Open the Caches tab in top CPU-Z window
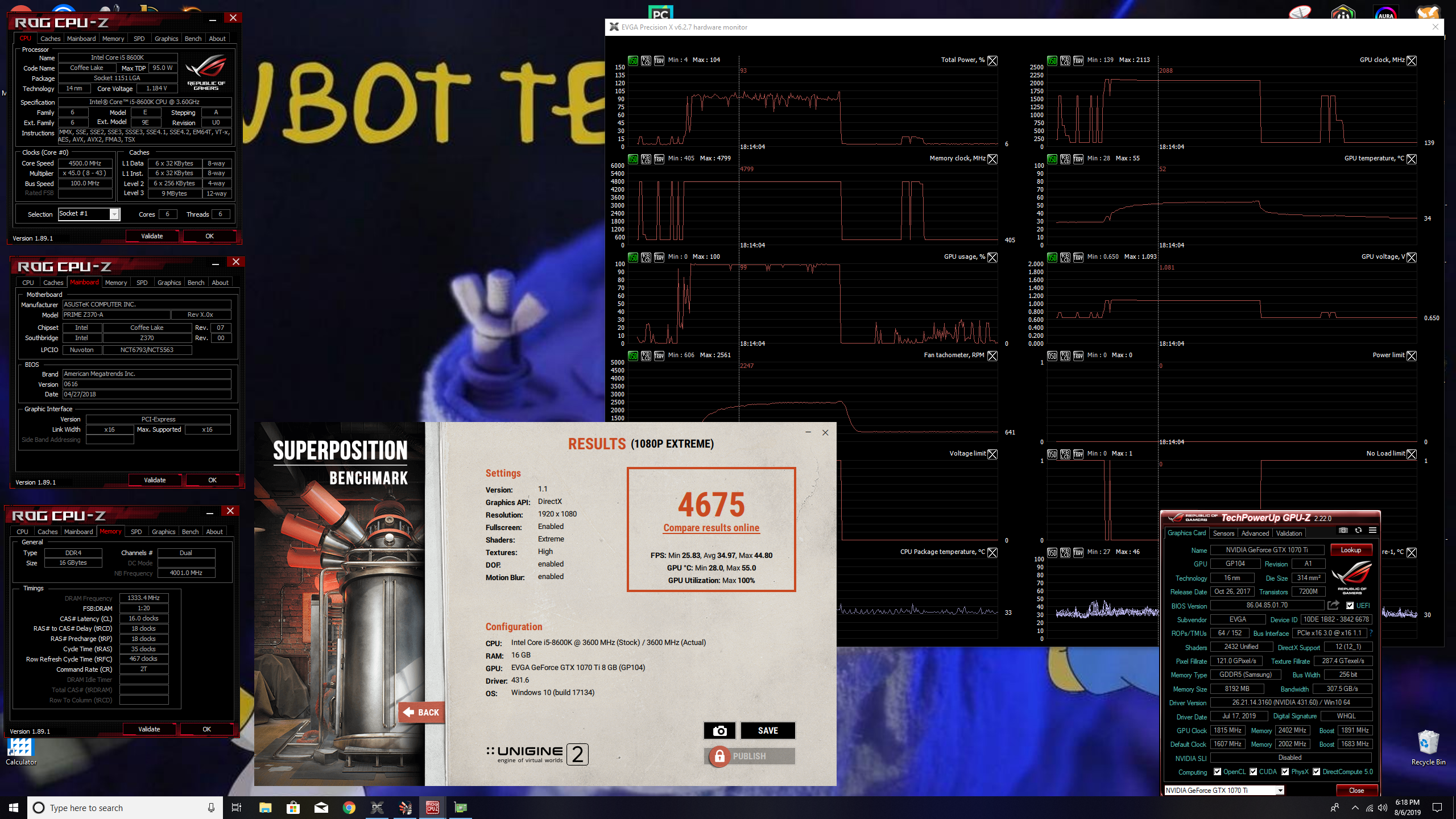 [x=50, y=39]
